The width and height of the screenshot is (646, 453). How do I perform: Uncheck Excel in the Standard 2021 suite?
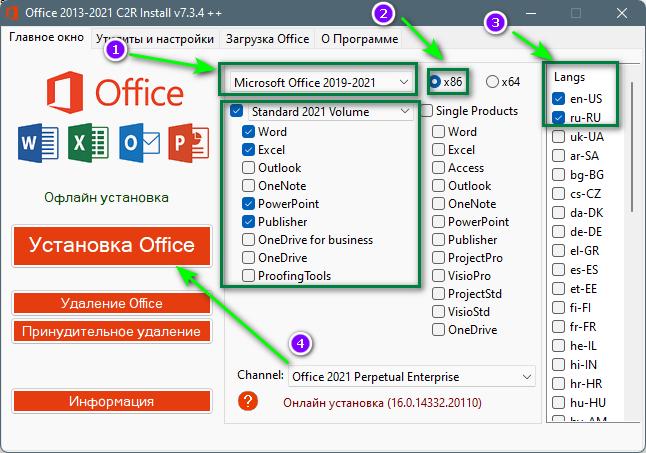click(x=248, y=149)
